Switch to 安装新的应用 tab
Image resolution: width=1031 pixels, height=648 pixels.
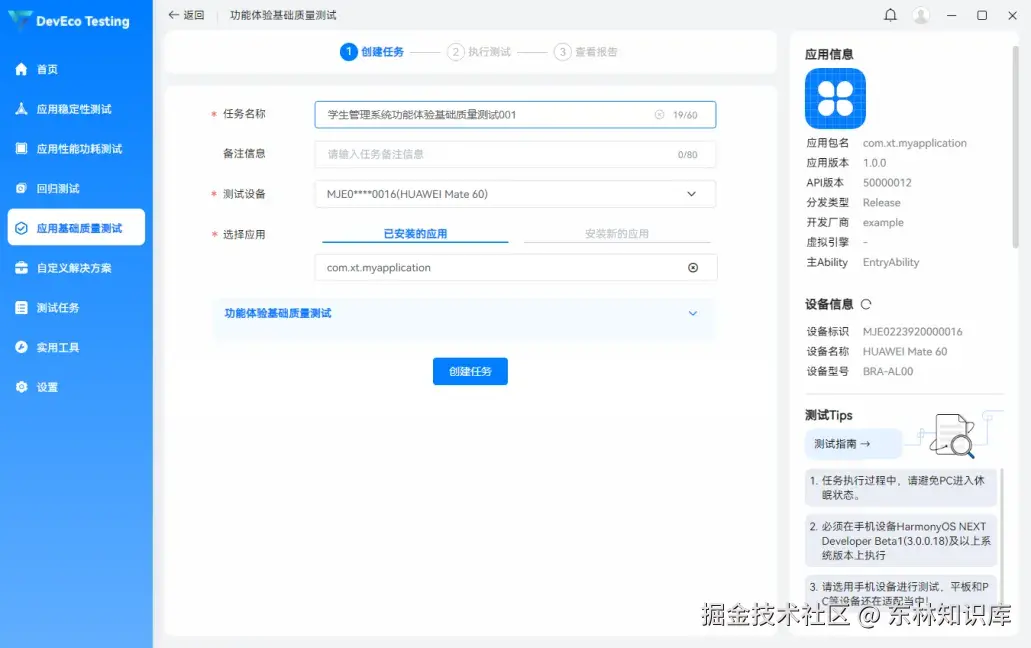617,233
